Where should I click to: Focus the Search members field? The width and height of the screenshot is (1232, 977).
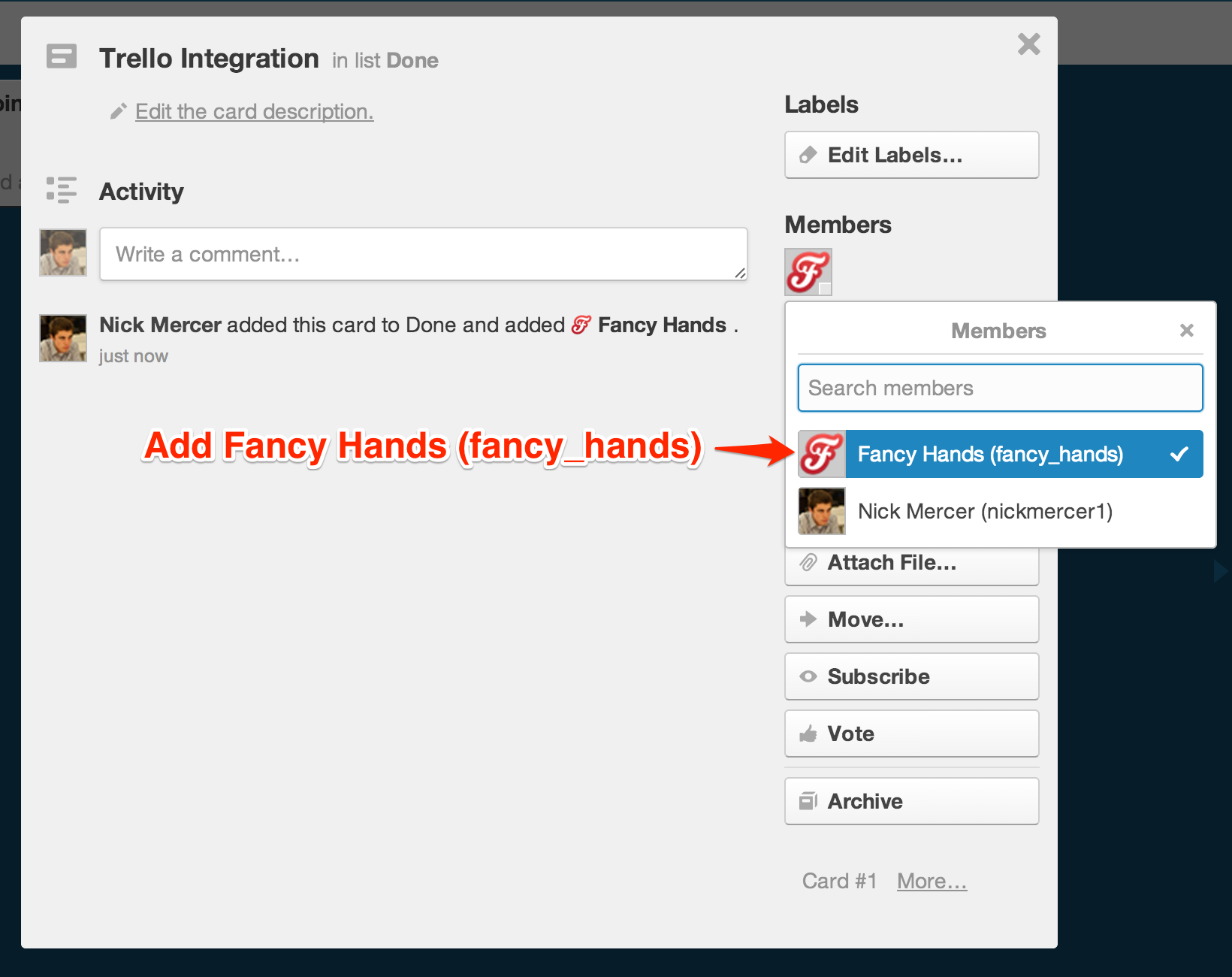click(1000, 388)
